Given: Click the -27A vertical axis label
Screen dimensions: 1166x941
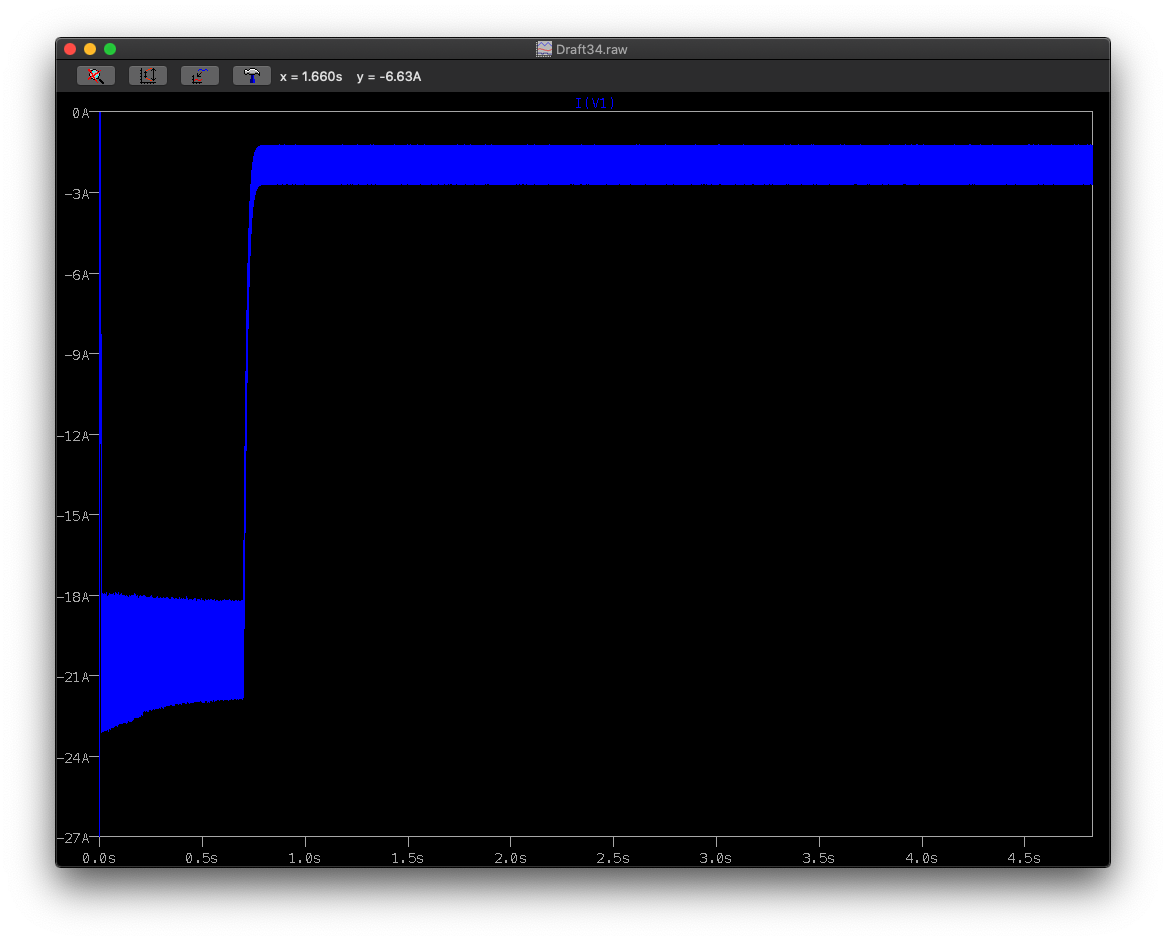Looking at the screenshot, I should click(x=74, y=838).
